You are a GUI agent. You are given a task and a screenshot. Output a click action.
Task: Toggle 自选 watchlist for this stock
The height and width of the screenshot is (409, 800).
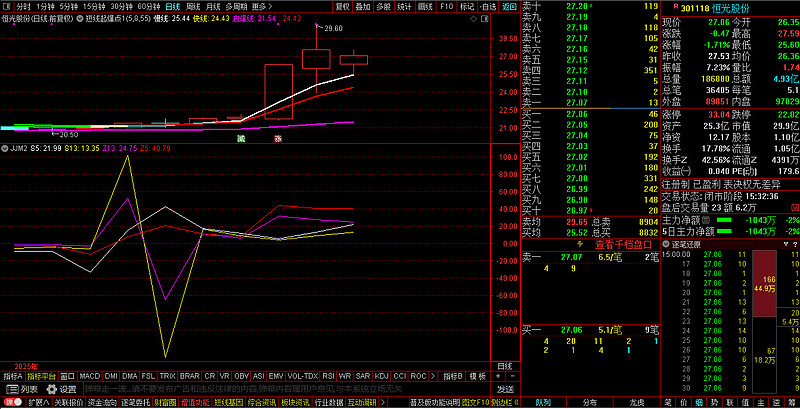coord(488,7)
